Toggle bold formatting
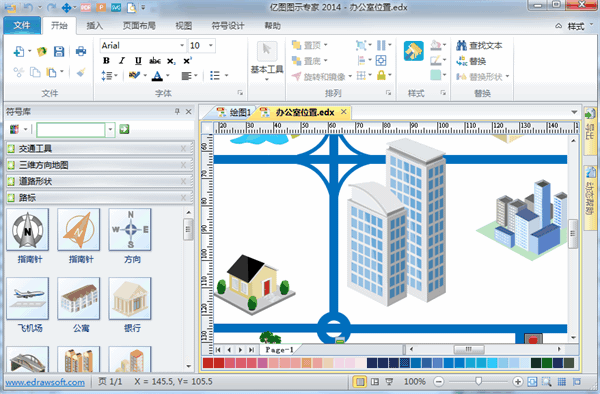The image size is (600, 394). pyautogui.click(x=106, y=60)
